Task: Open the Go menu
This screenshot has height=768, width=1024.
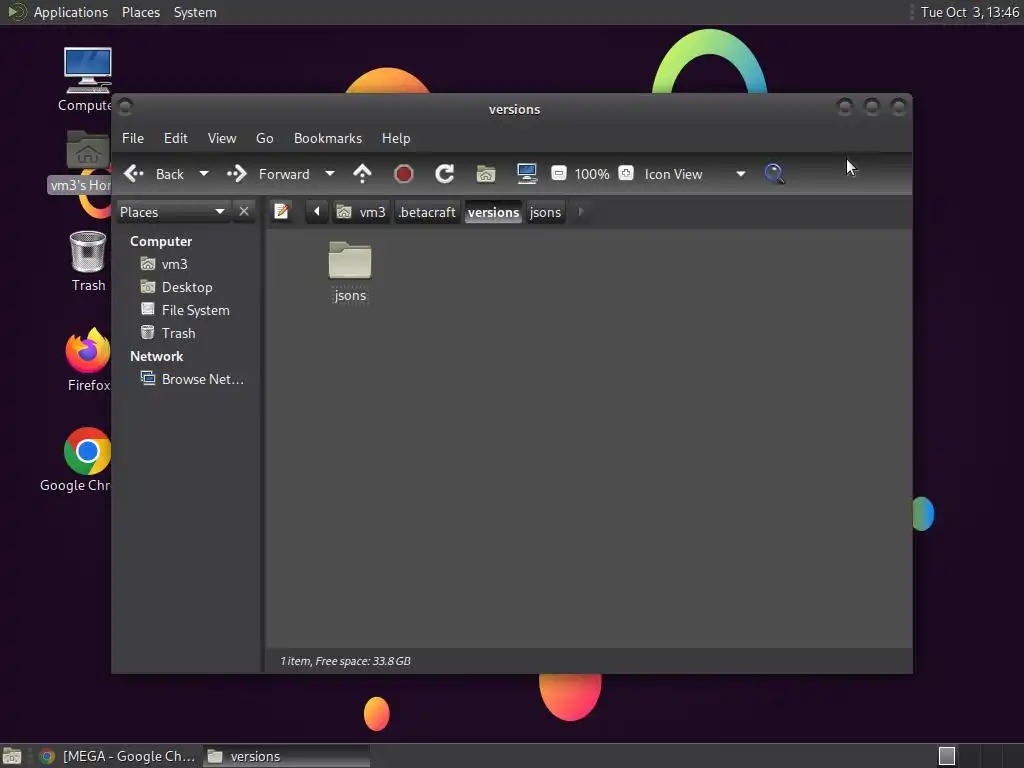Action: (x=264, y=138)
